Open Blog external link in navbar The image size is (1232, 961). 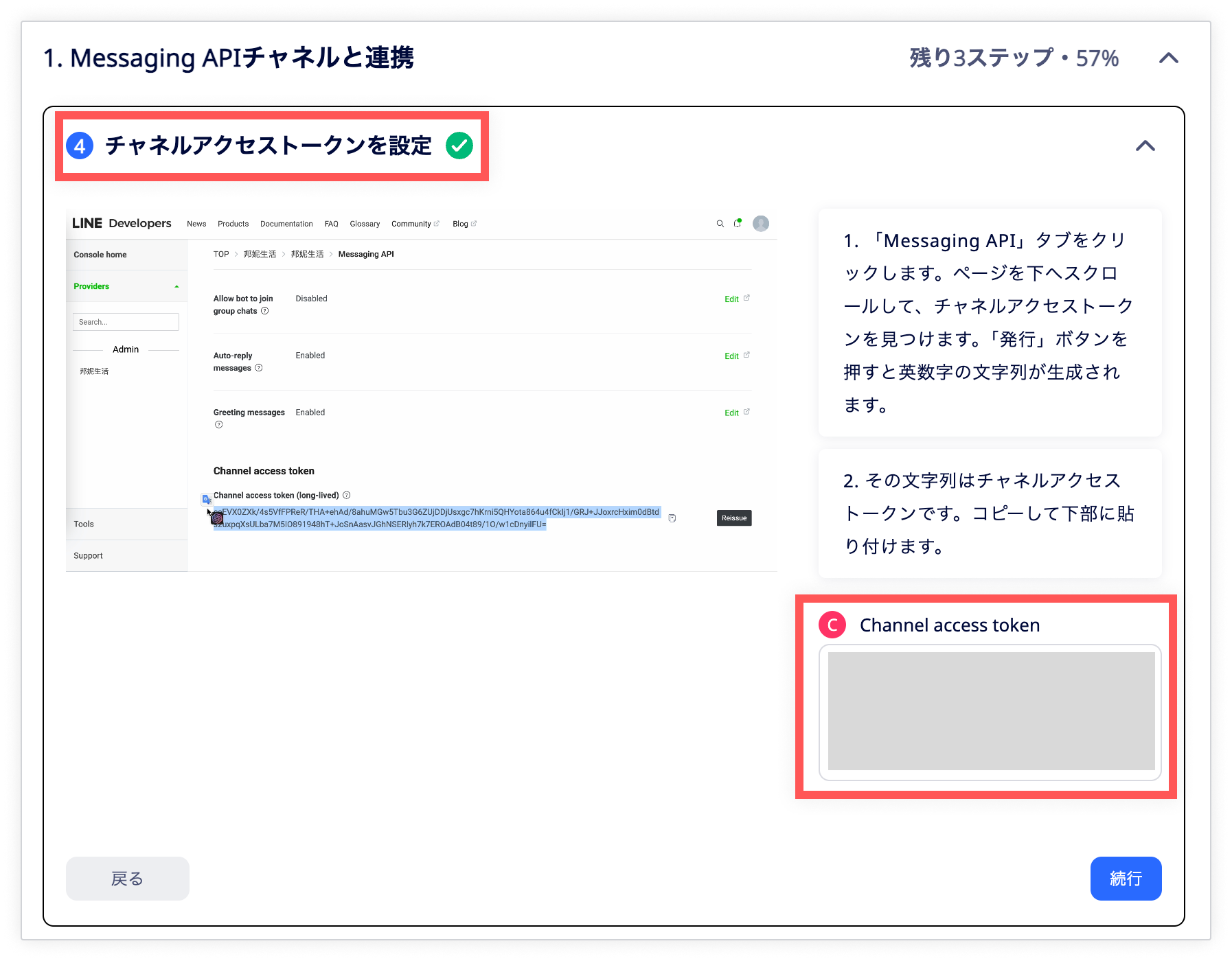pyautogui.click(x=464, y=224)
